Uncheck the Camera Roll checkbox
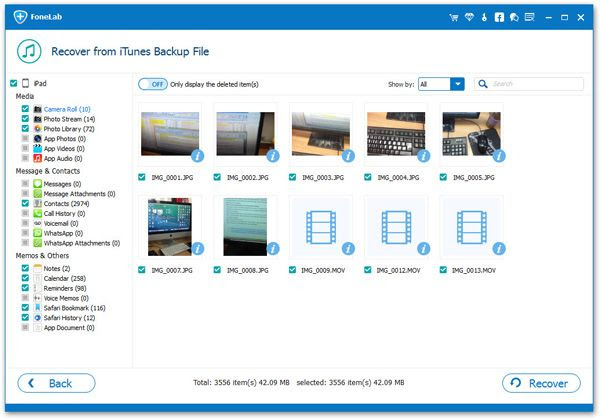The width and height of the screenshot is (600, 419). pyautogui.click(x=25, y=109)
